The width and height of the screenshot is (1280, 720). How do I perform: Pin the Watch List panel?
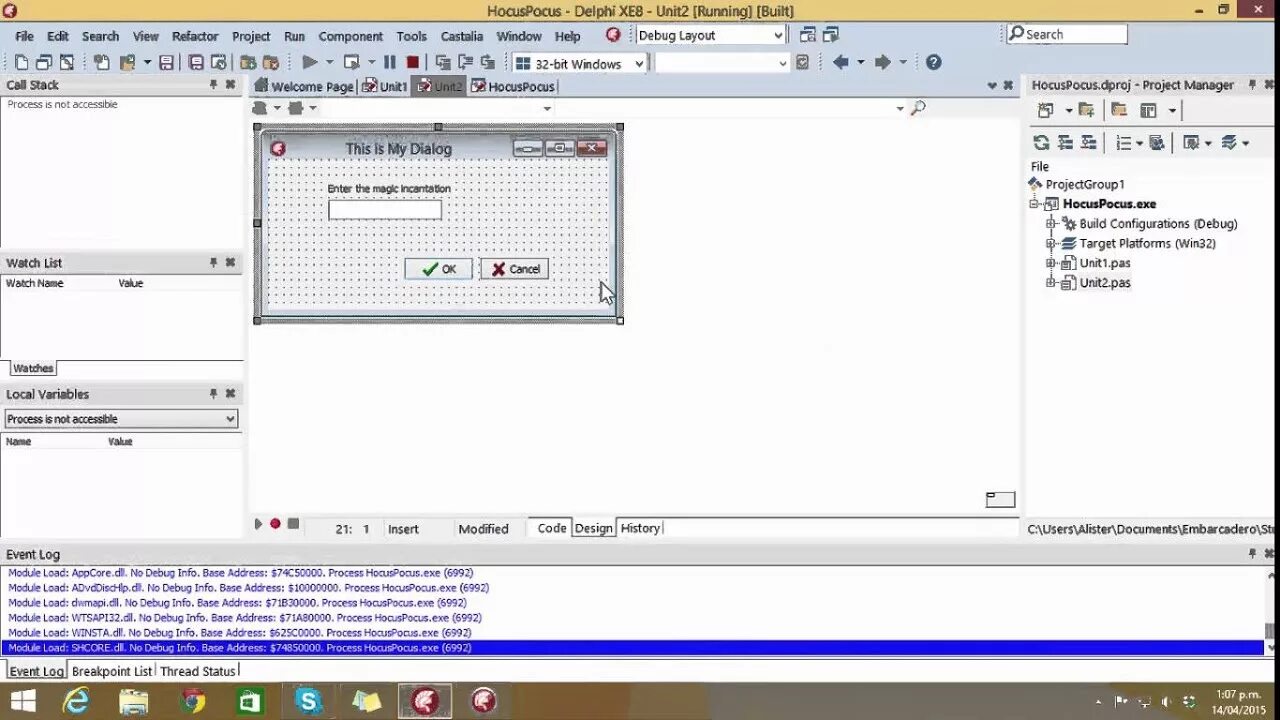pos(213,263)
